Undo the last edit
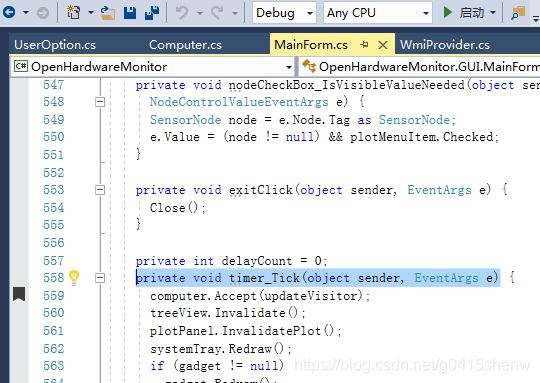The height and width of the screenshot is (383, 540). coord(182,13)
